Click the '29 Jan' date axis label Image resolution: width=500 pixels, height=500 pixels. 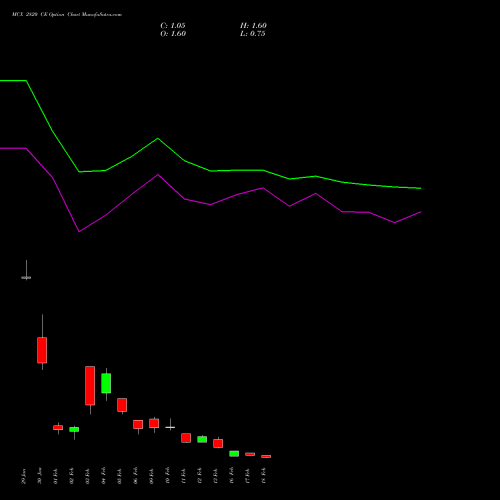click(x=24, y=476)
